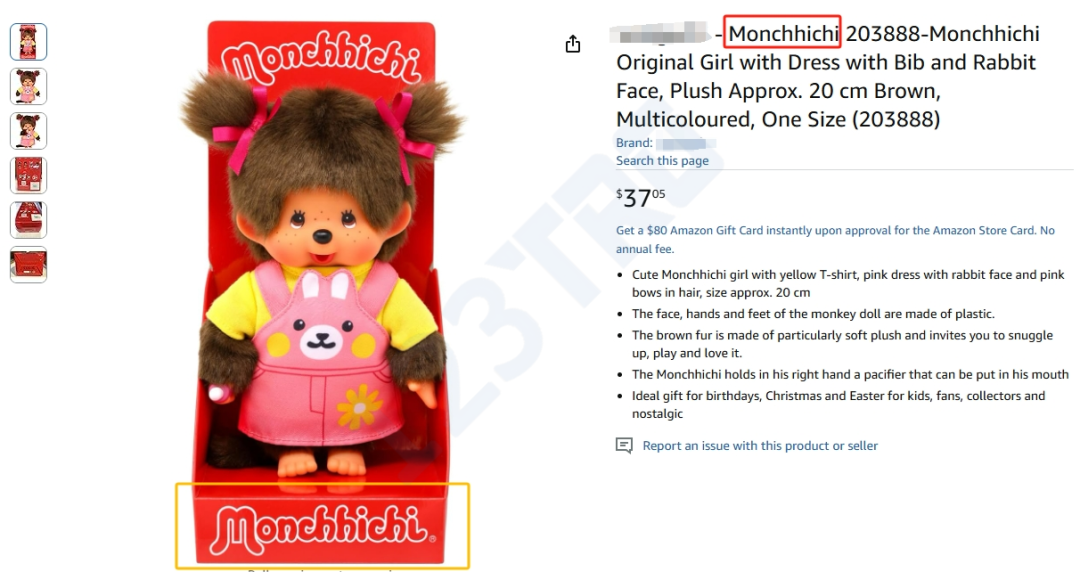The width and height of the screenshot is (1080, 572).
Task: Select the second thumbnail of doll front view
Action: (x=28, y=86)
